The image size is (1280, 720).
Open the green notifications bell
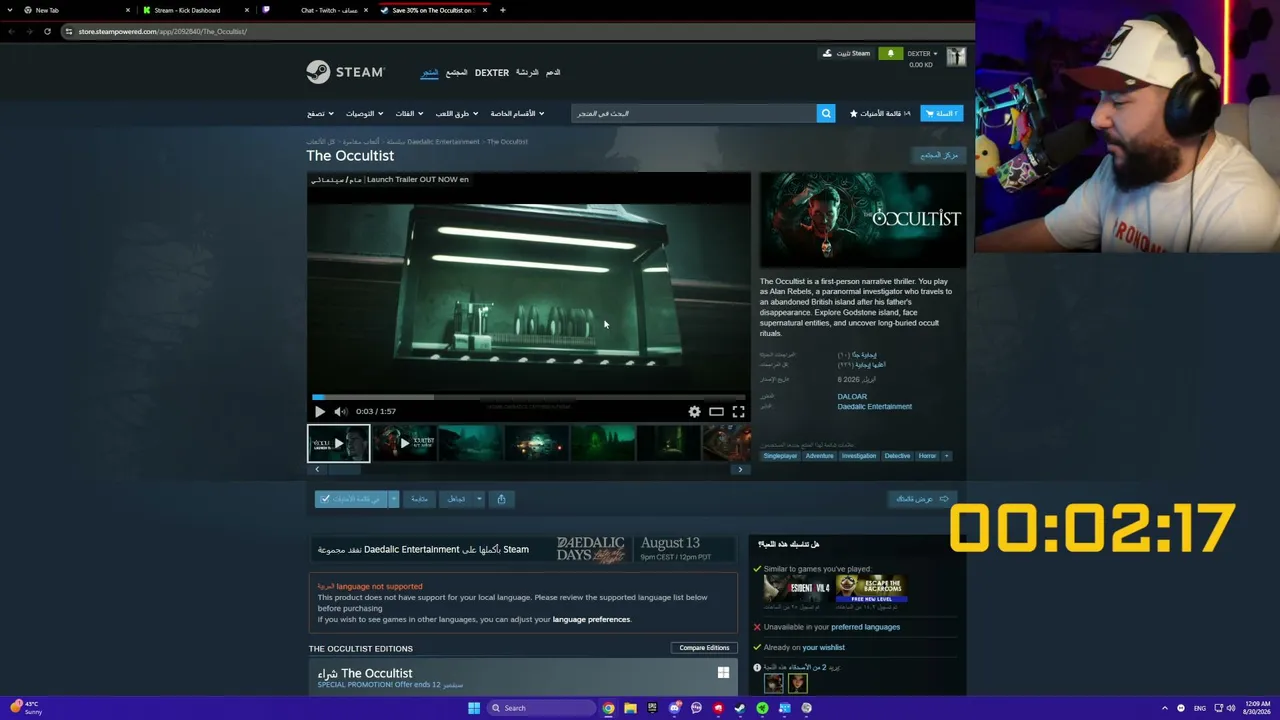[890, 53]
